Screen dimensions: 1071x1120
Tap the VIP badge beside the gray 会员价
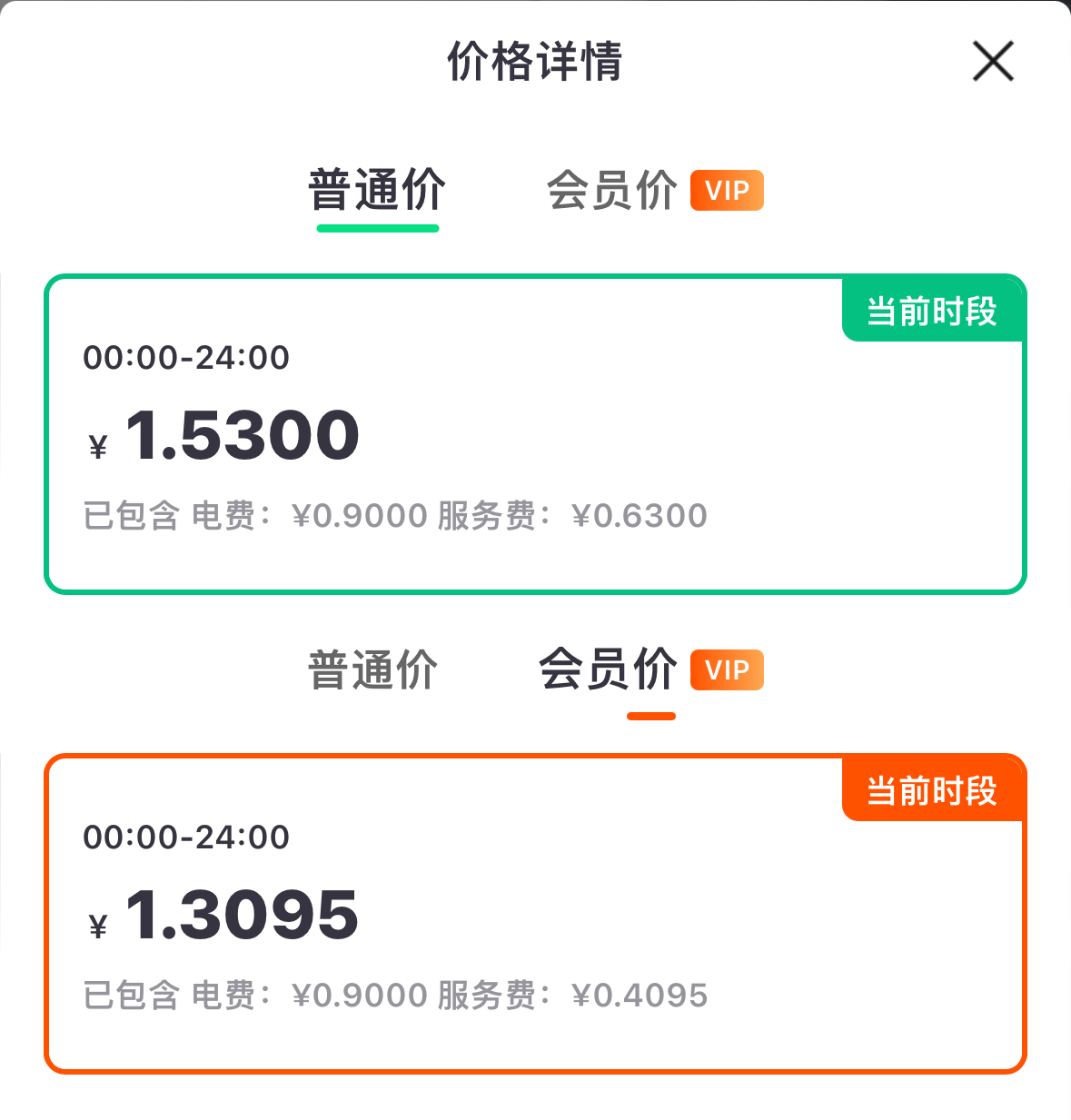[x=727, y=191]
